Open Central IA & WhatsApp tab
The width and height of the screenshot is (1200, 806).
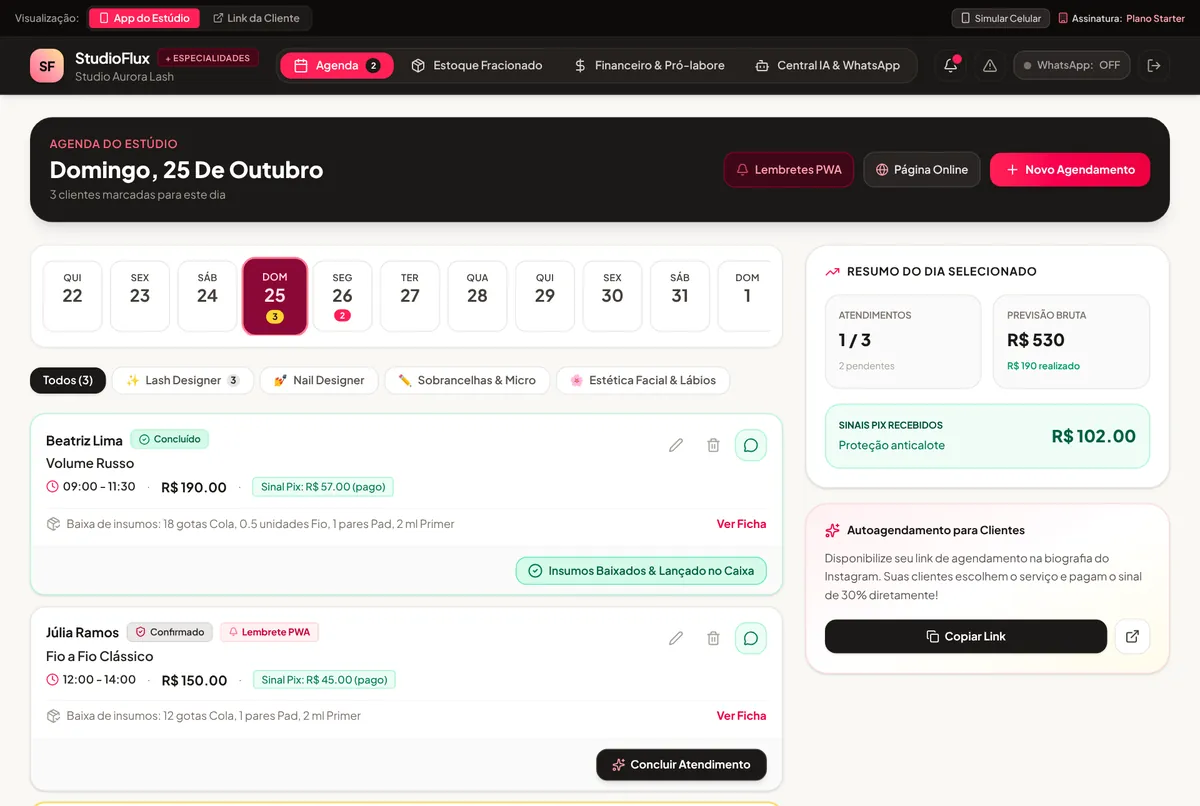point(828,65)
